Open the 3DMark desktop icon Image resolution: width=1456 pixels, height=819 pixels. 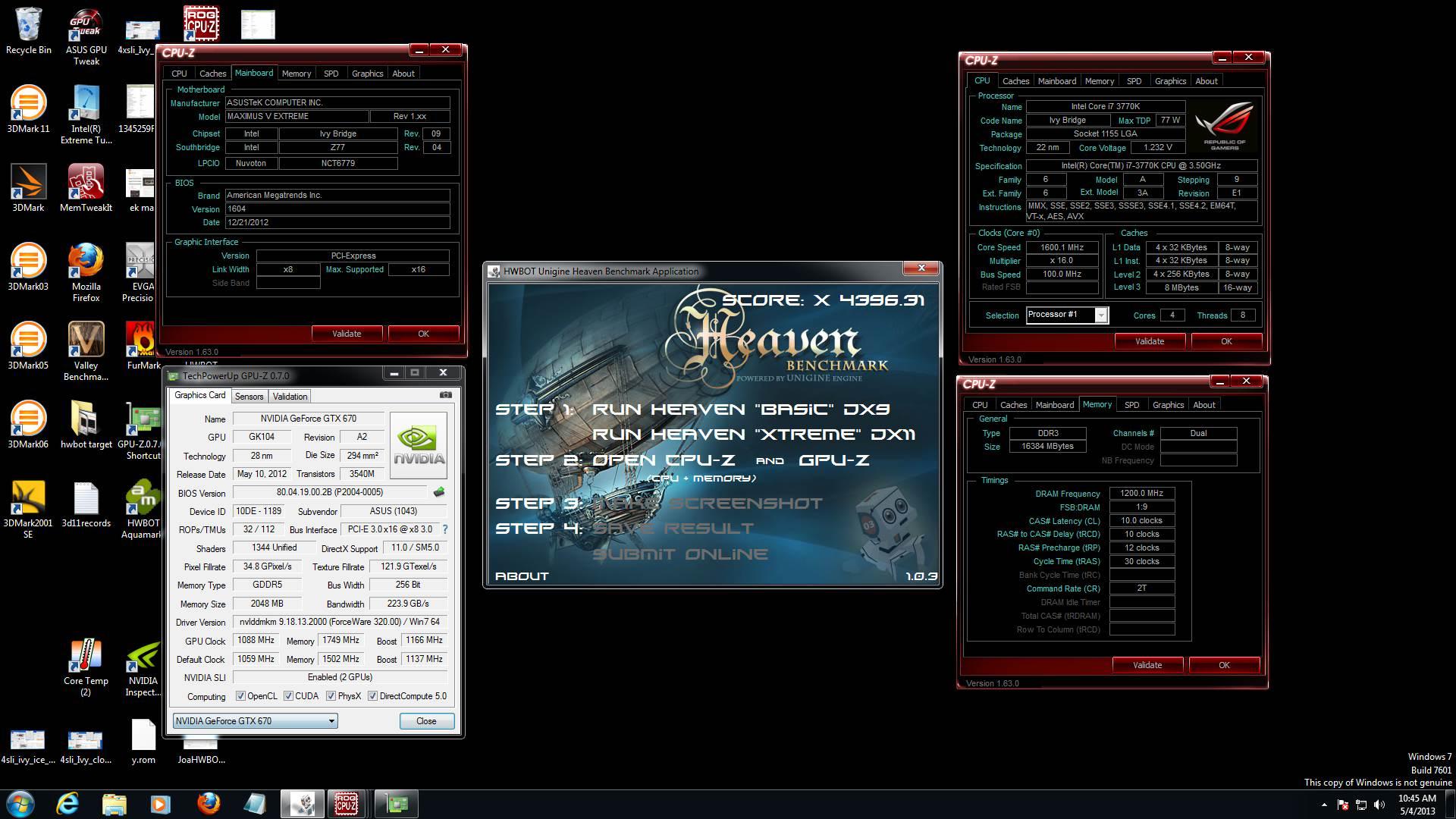pos(28,188)
